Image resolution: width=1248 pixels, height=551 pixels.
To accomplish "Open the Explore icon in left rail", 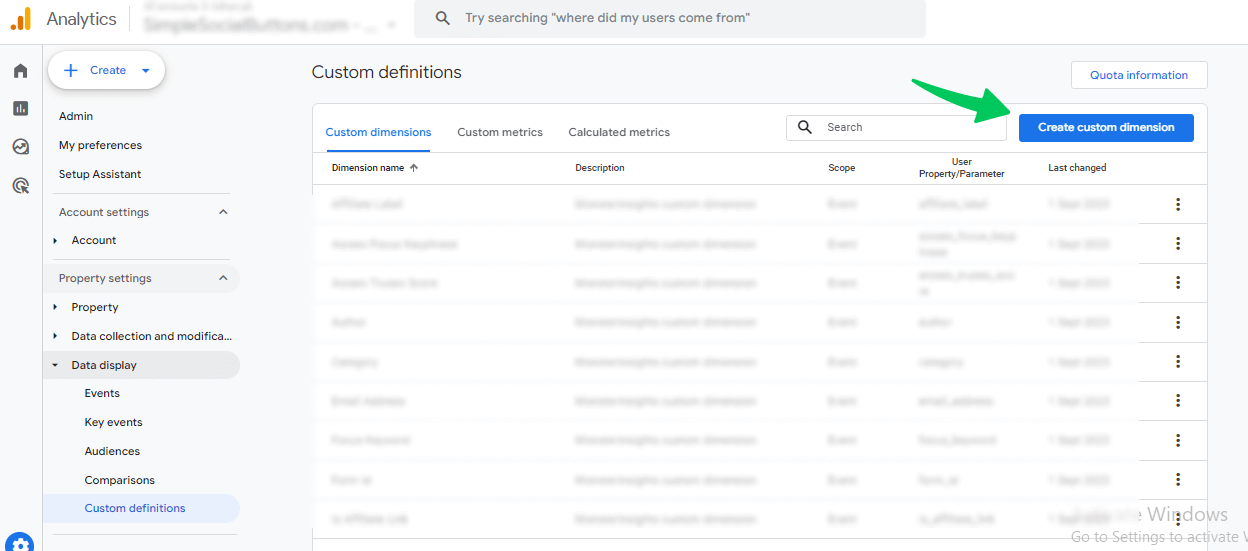I will [21, 147].
